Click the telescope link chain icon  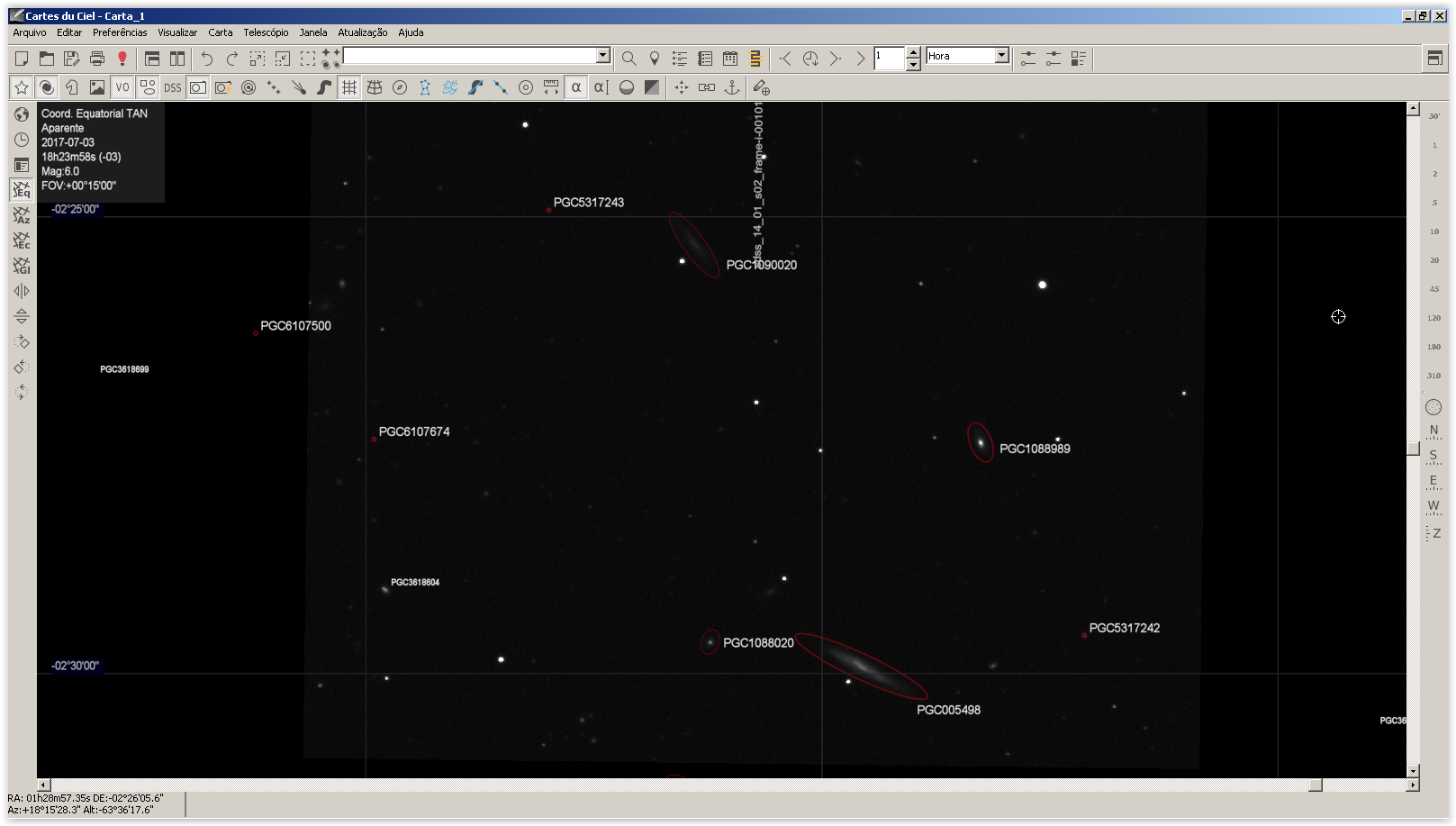tap(707, 87)
